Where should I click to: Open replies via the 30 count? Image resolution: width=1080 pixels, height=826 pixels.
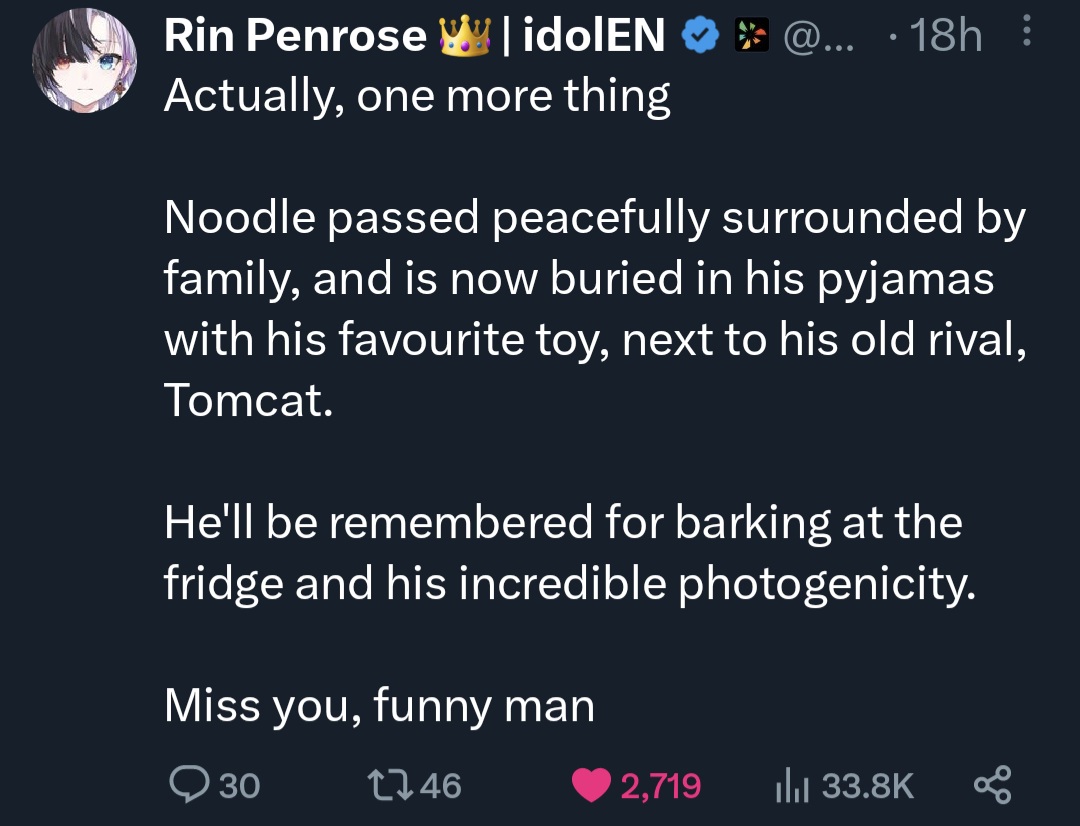pyautogui.click(x=240, y=785)
